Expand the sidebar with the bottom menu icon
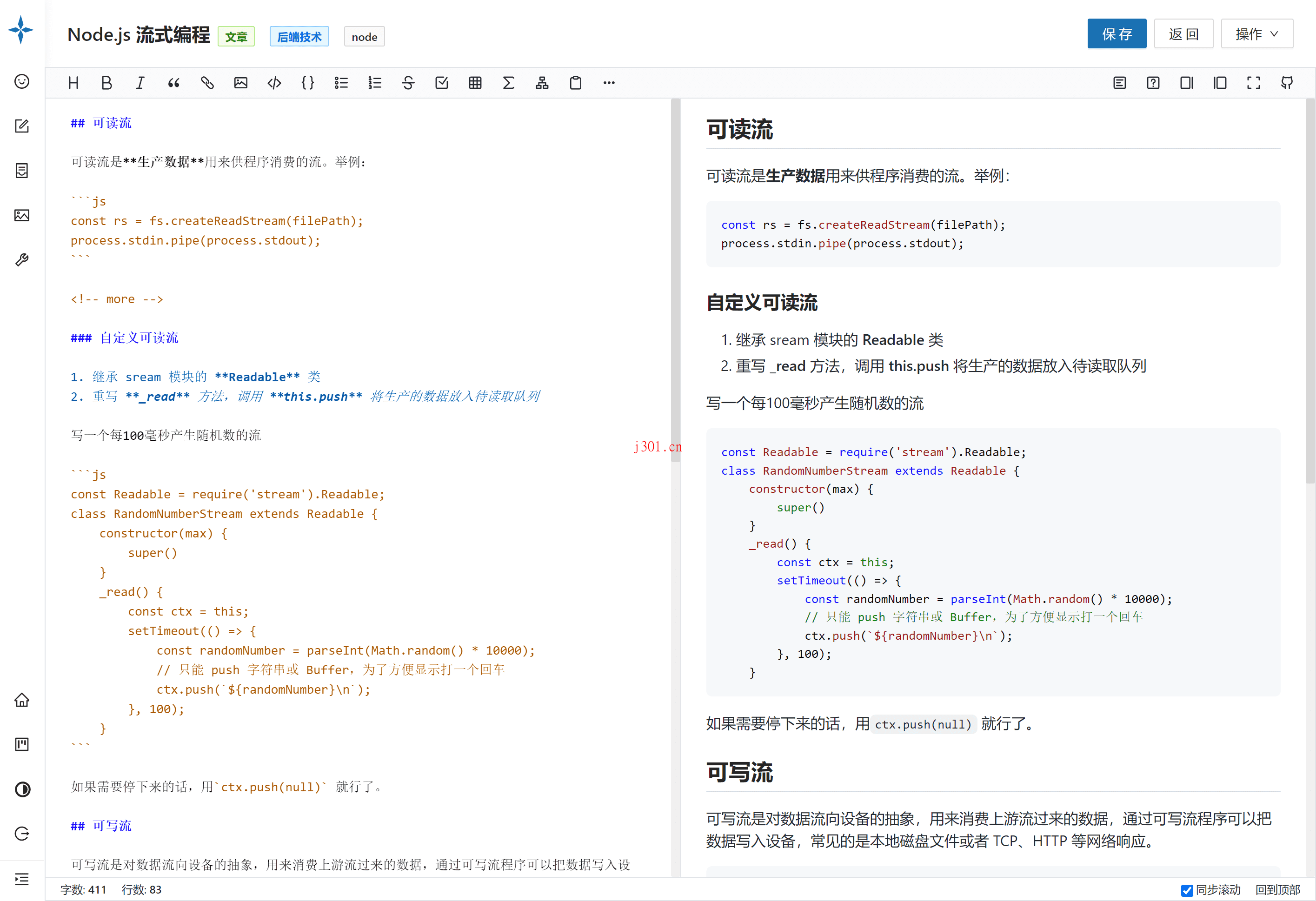1316x901 pixels. [x=21, y=879]
